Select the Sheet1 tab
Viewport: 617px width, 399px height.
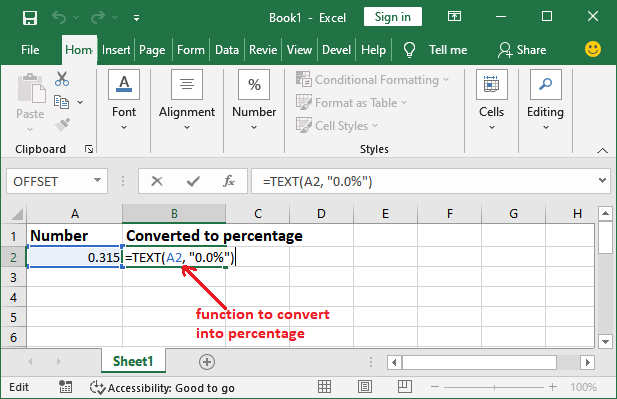[x=133, y=361]
